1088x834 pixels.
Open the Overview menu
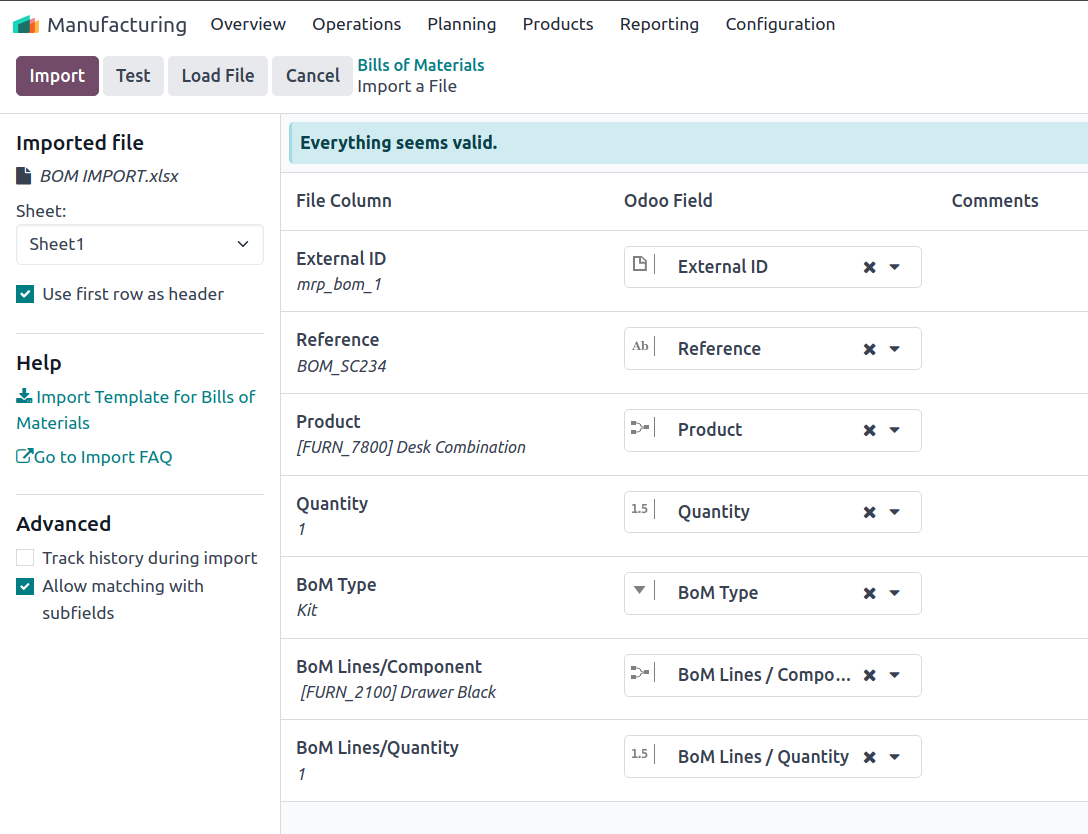248,24
